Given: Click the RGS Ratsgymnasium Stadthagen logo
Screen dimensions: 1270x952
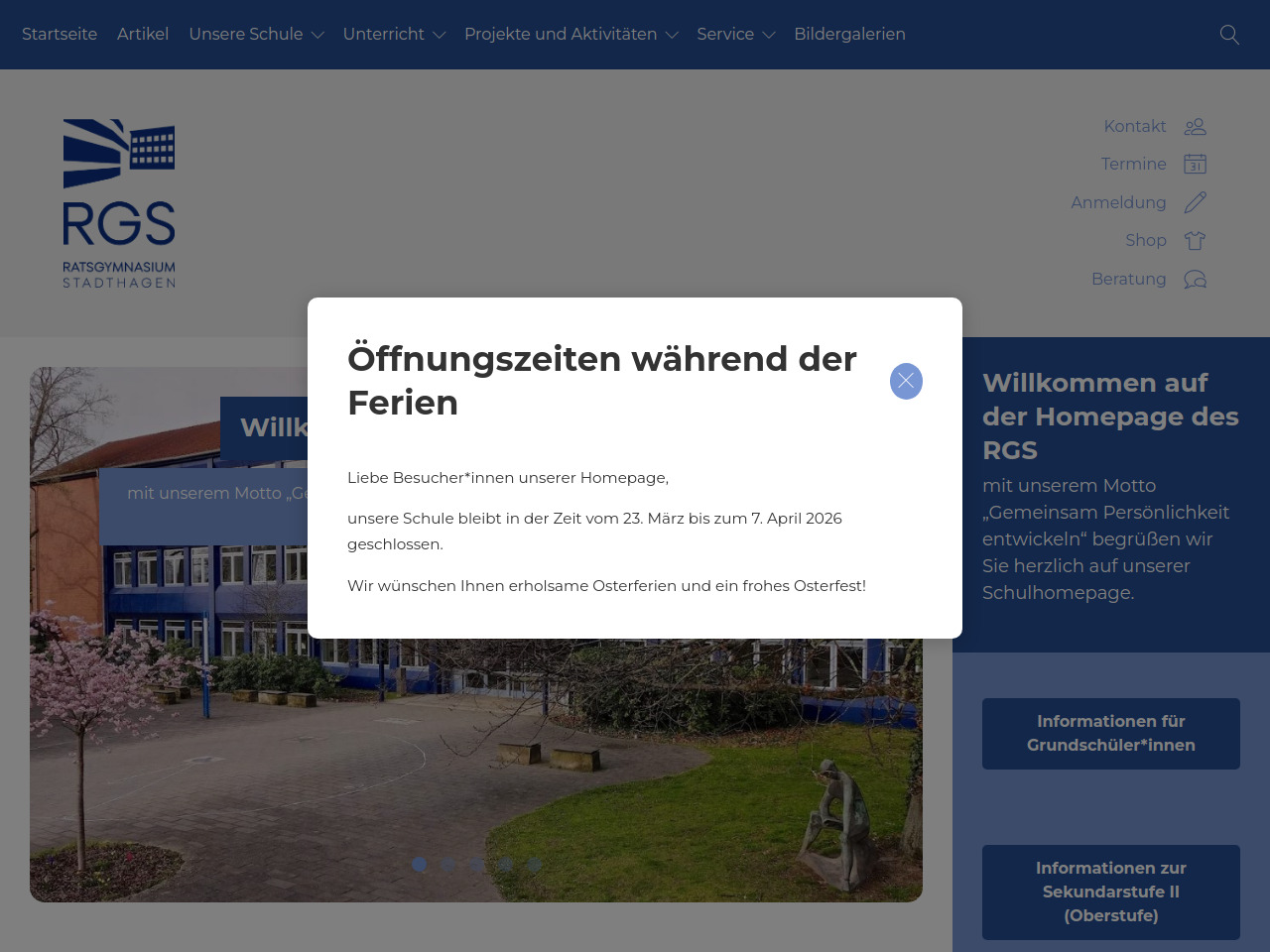Looking at the screenshot, I should [x=119, y=203].
